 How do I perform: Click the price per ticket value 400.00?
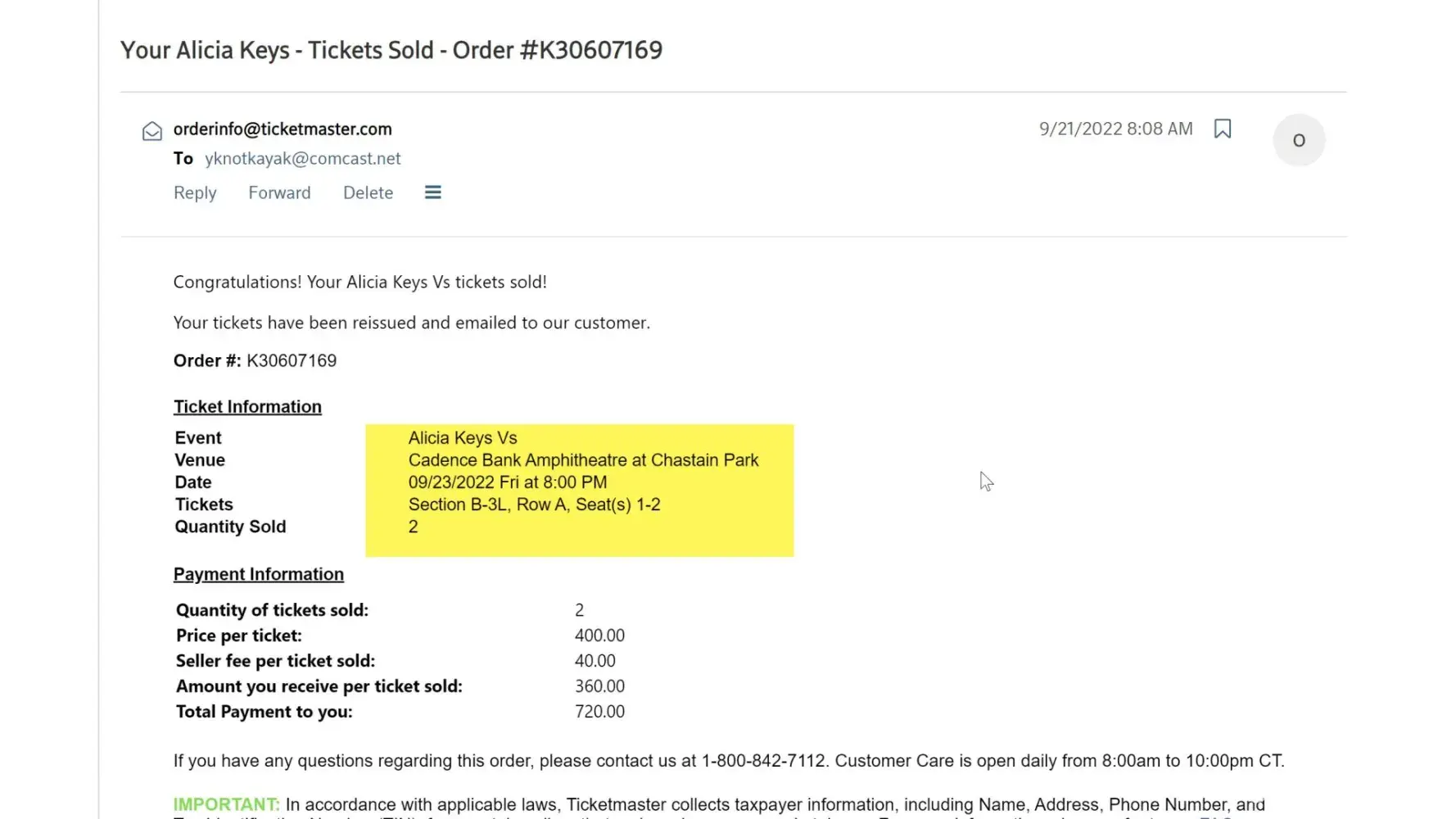pyautogui.click(x=599, y=636)
